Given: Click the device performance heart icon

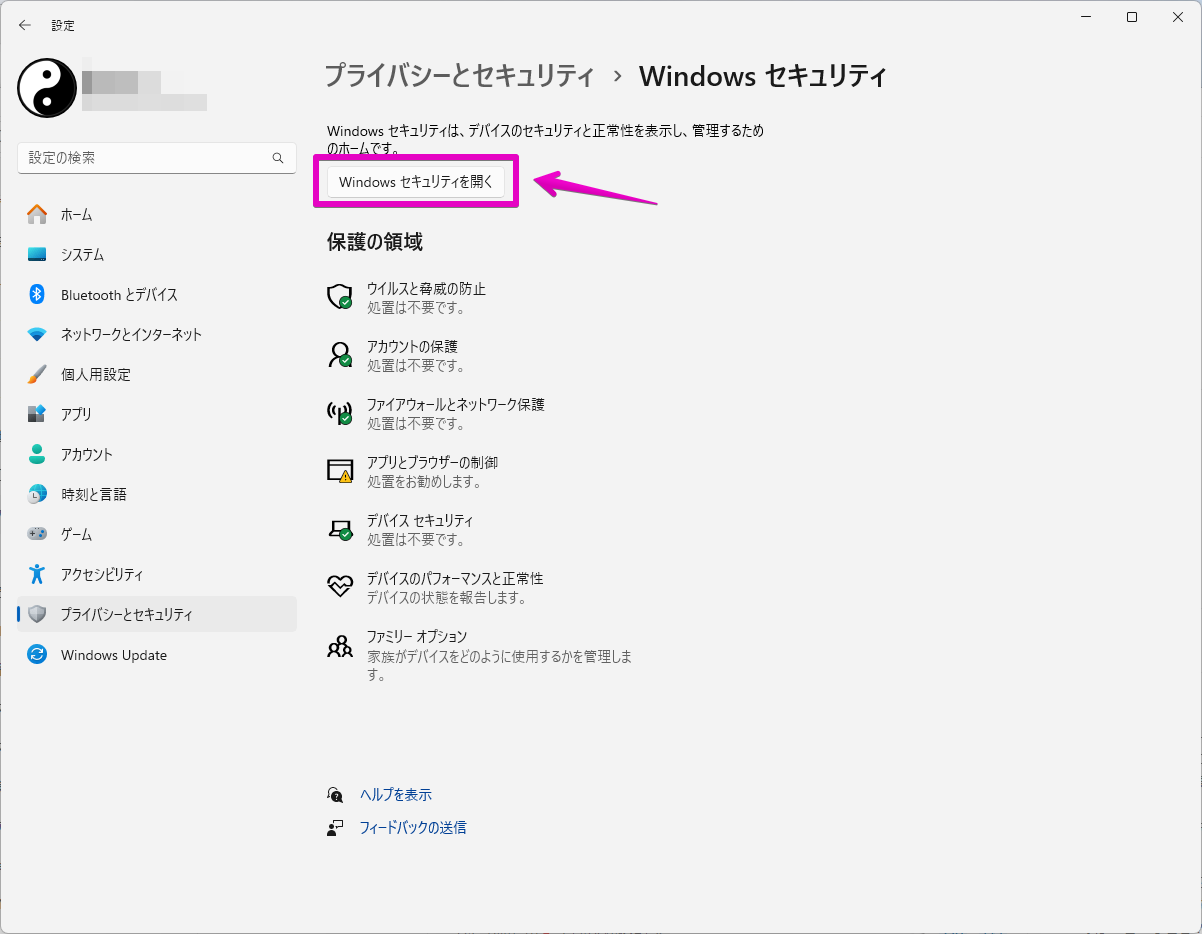Looking at the screenshot, I should point(340,587).
